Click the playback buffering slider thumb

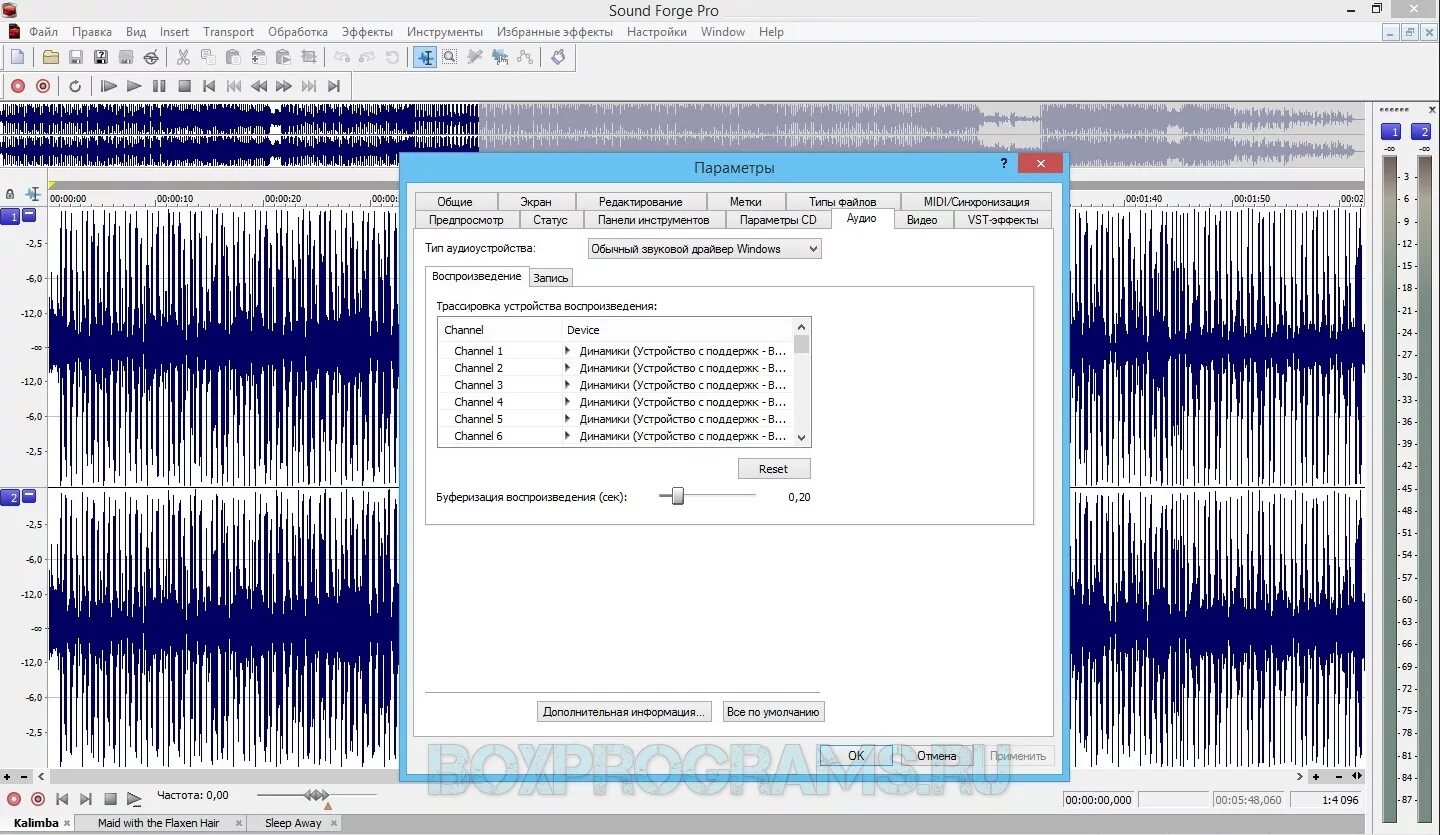pyautogui.click(x=677, y=496)
